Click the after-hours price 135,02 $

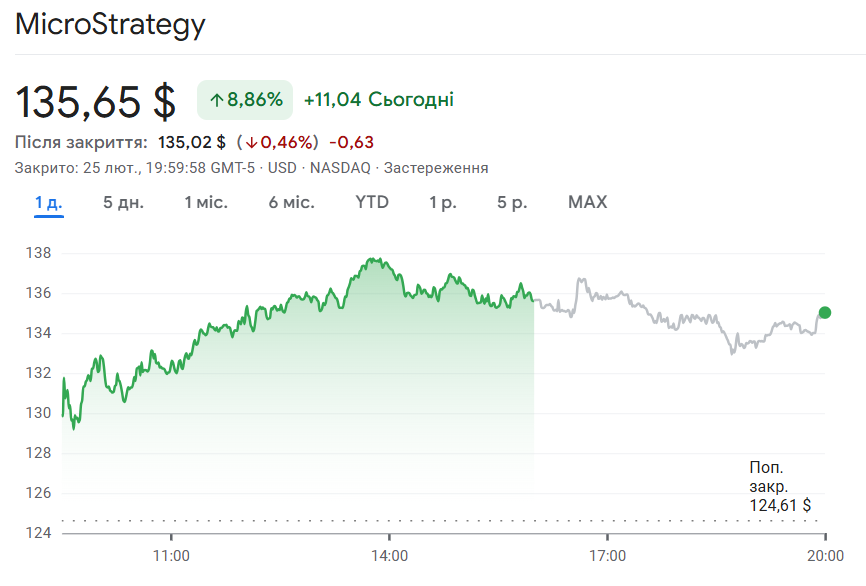click(192, 142)
